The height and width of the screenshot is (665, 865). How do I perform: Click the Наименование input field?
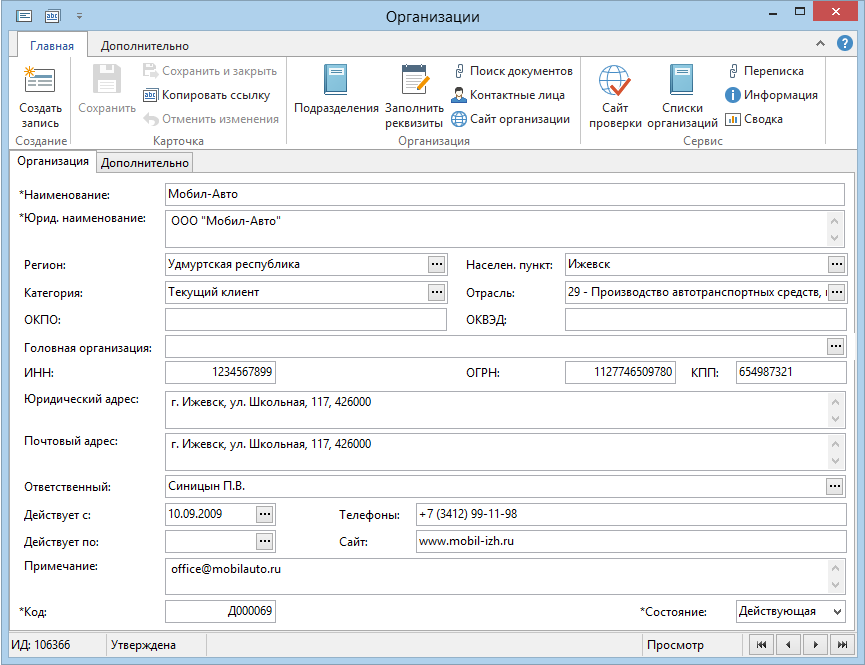505,194
